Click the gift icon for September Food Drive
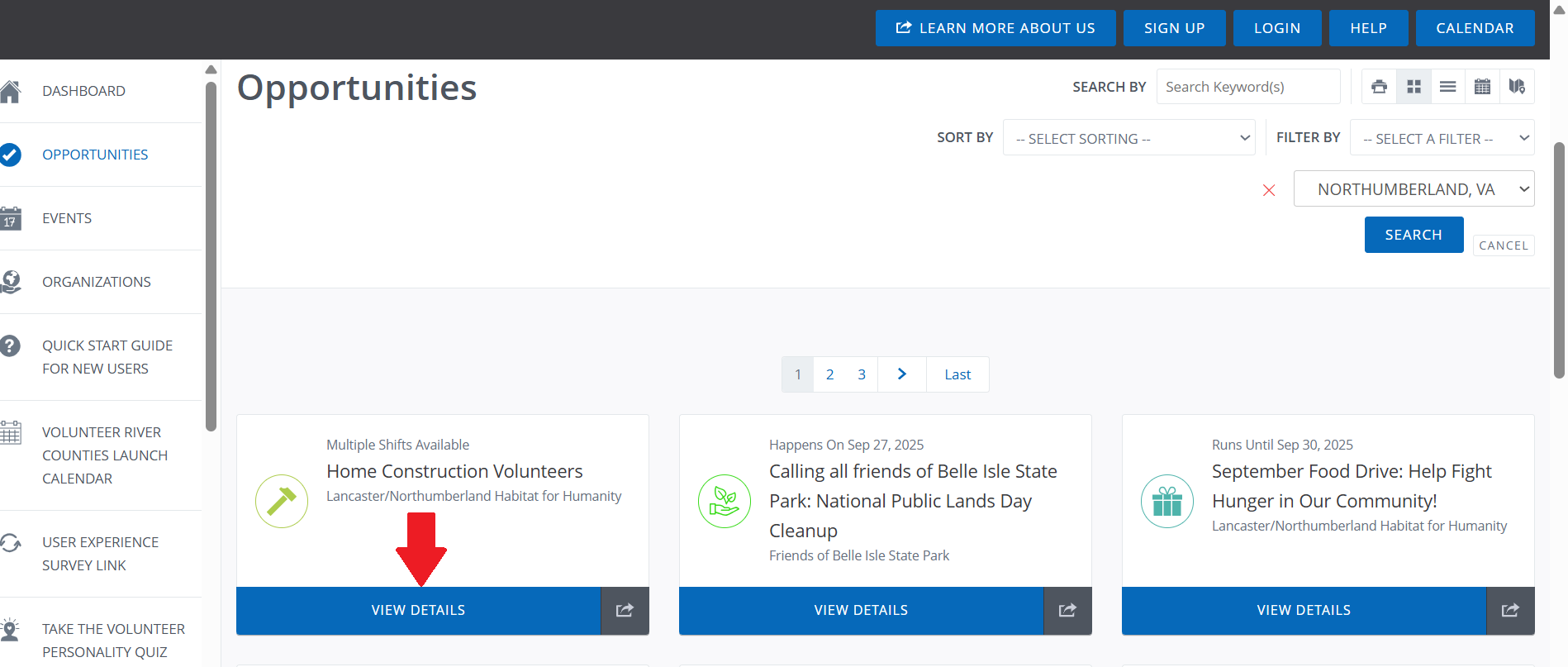 pos(1167,501)
